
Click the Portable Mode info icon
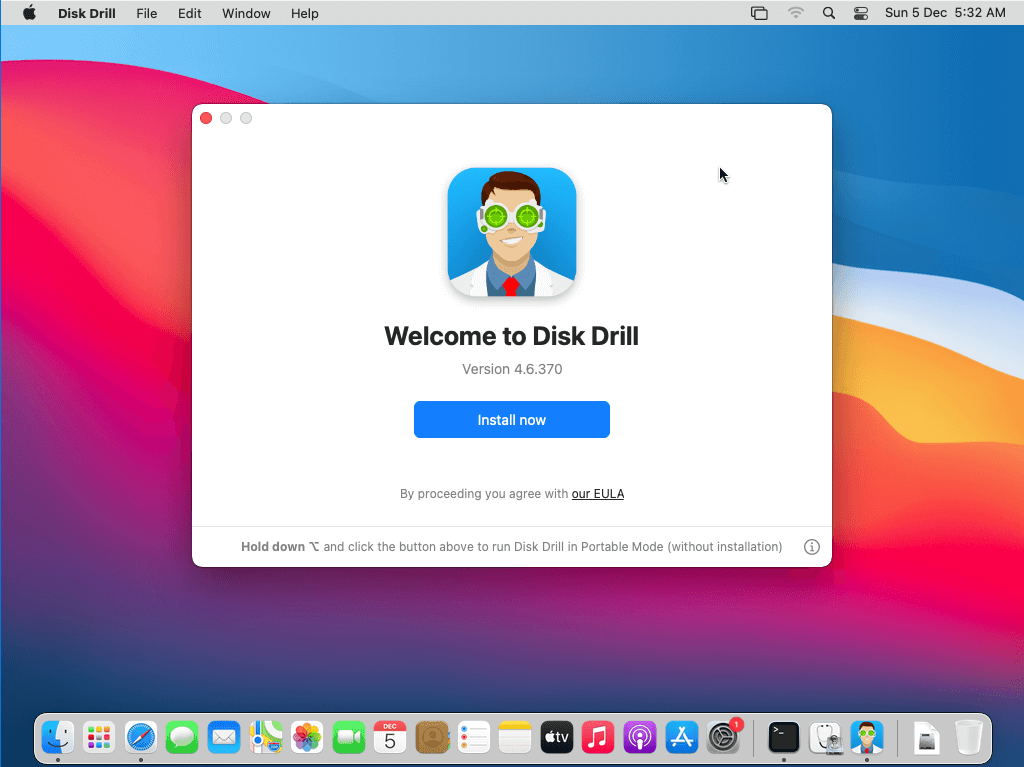(812, 547)
